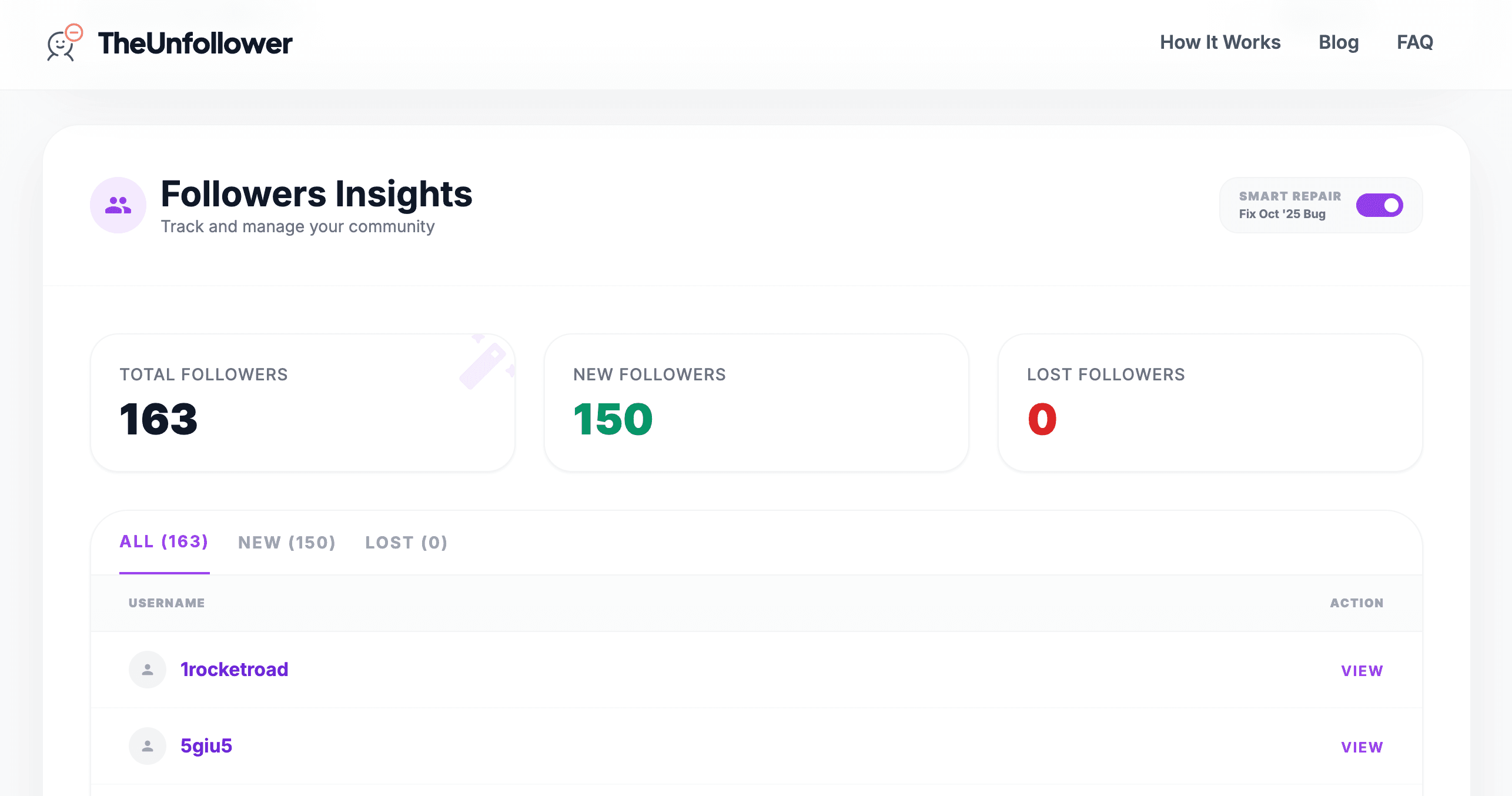Open the 1rocketroad profile link

coord(235,669)
